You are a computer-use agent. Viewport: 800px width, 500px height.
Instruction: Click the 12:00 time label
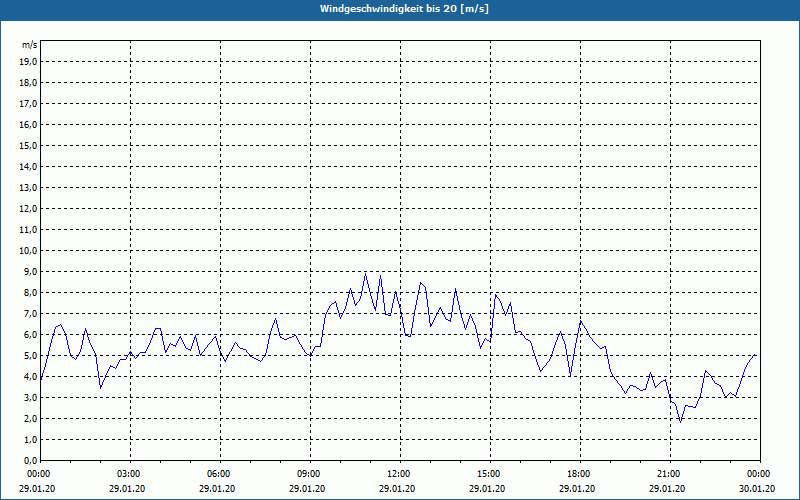pyautogui.click(x=401, y=474)
